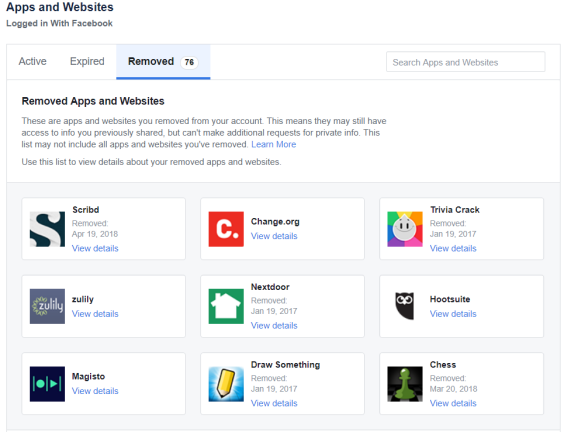View details for Chess
564x432 pixels.
tap(453, 404)
